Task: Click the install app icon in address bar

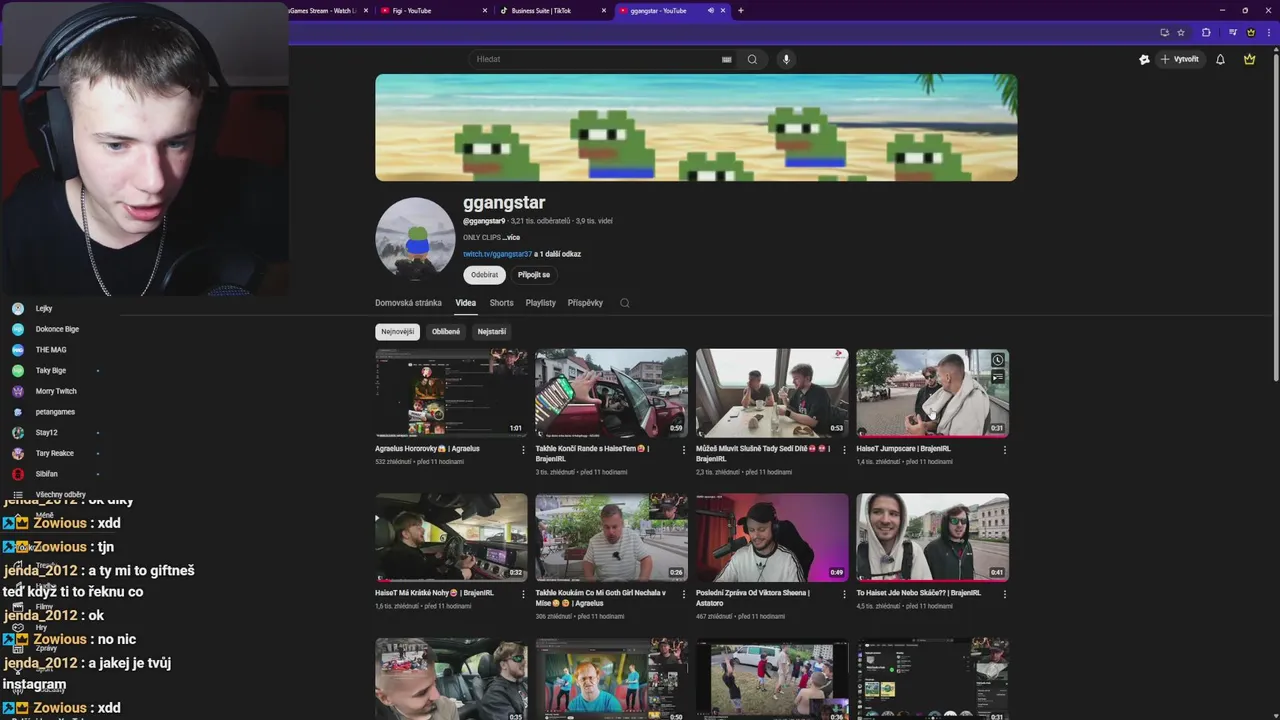Action: coord(1164,32)
